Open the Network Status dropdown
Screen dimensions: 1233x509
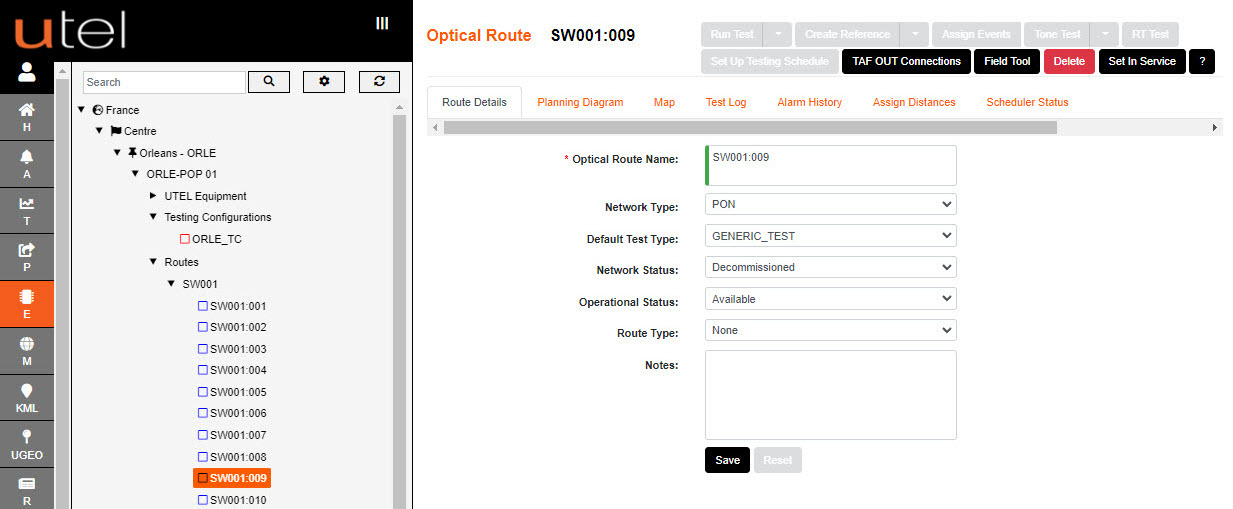830,267
